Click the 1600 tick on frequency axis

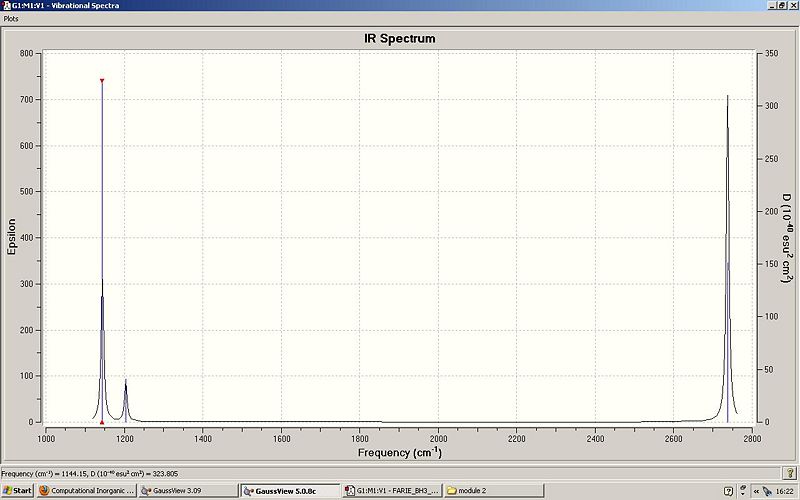click(282, 438)
